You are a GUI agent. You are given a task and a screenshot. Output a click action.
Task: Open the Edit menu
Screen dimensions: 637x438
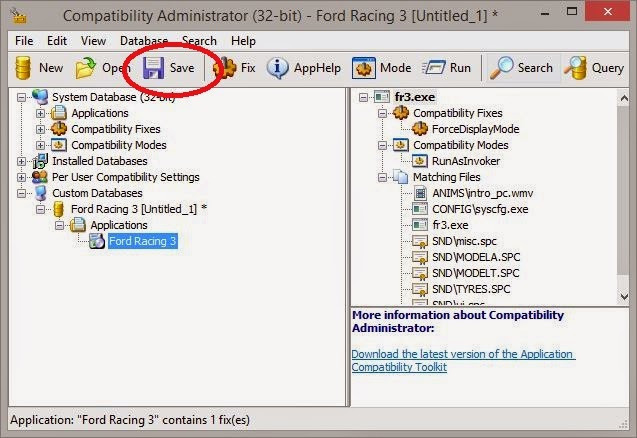pyautogui.click(x=57, y=41)
